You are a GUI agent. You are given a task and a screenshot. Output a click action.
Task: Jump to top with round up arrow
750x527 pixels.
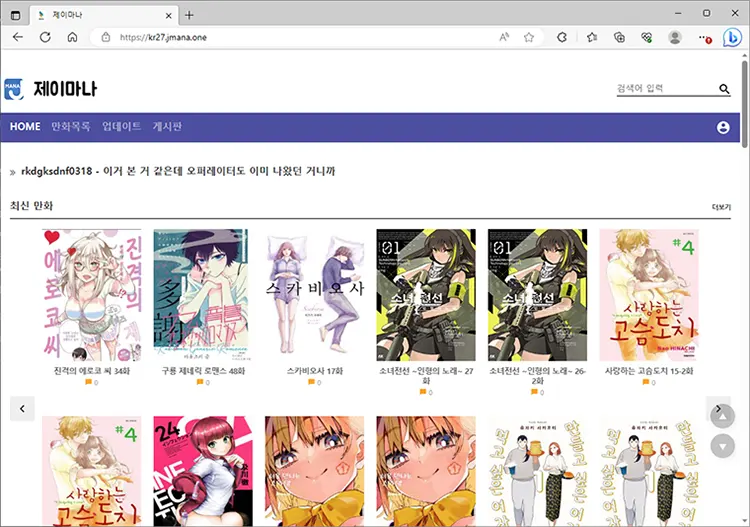pos(722,417)
